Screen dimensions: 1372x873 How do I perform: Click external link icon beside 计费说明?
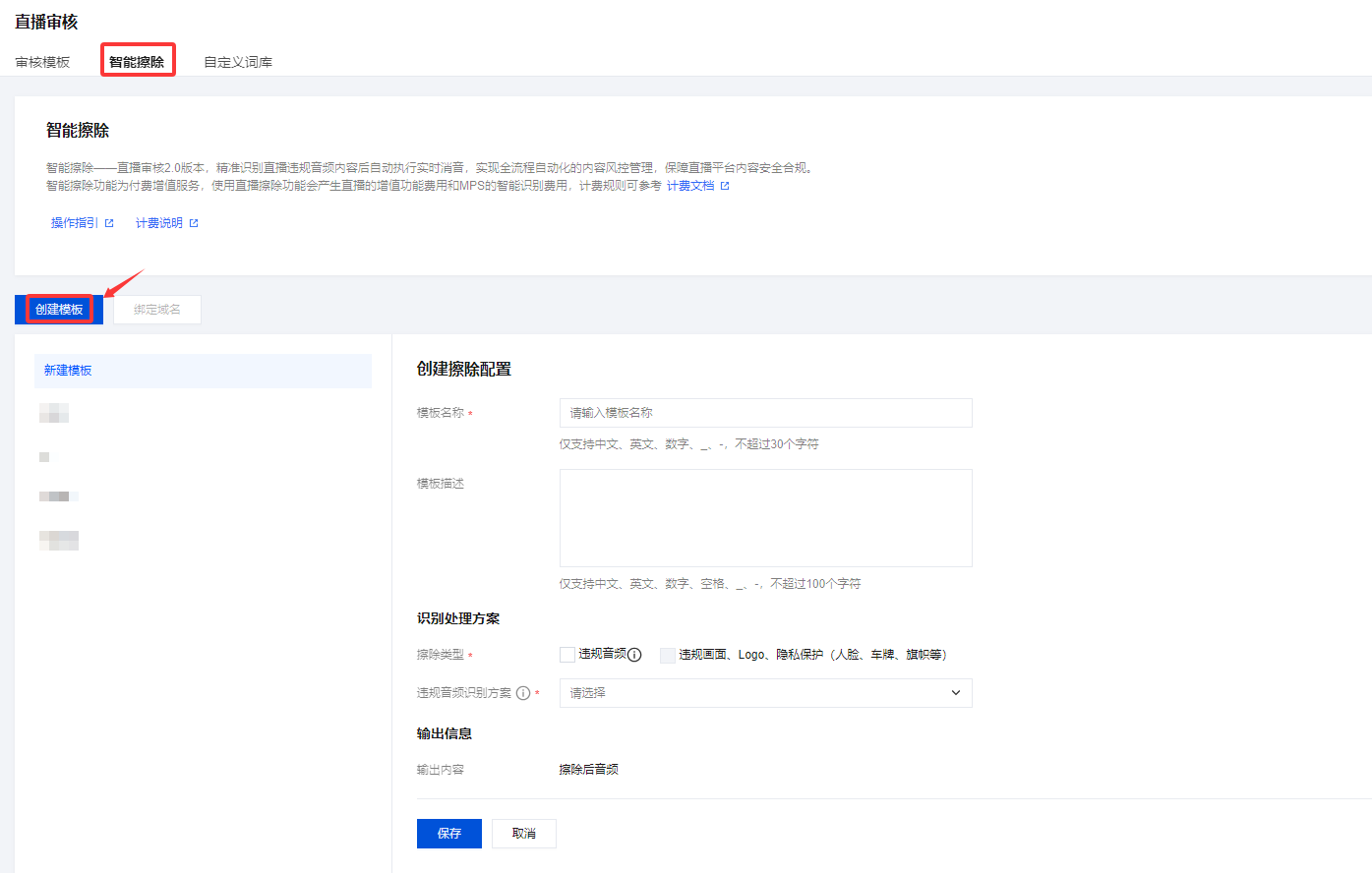[194, 223]
